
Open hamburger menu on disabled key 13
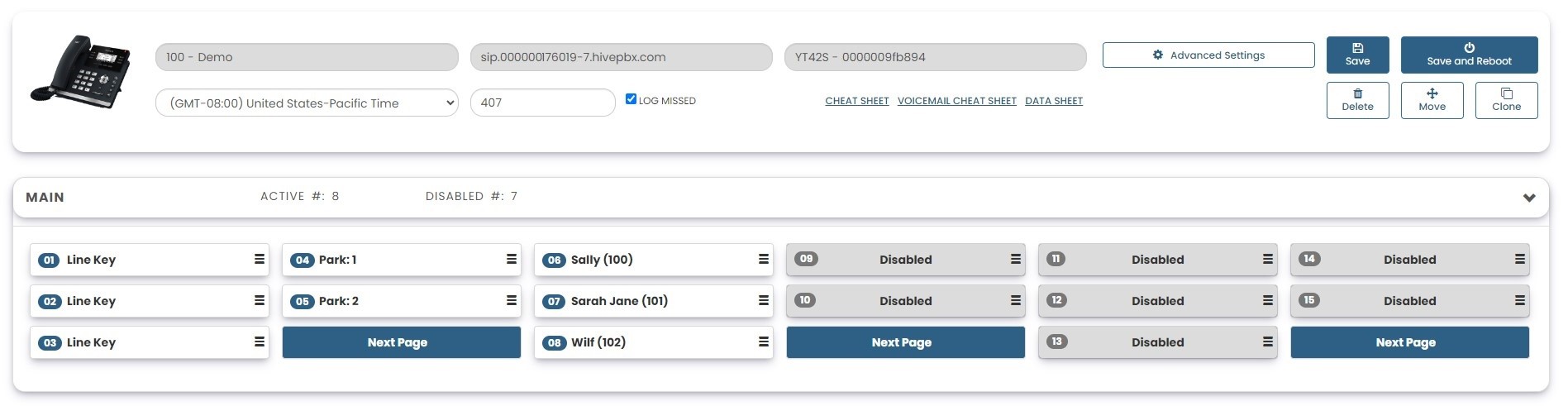pos(1268,342)
